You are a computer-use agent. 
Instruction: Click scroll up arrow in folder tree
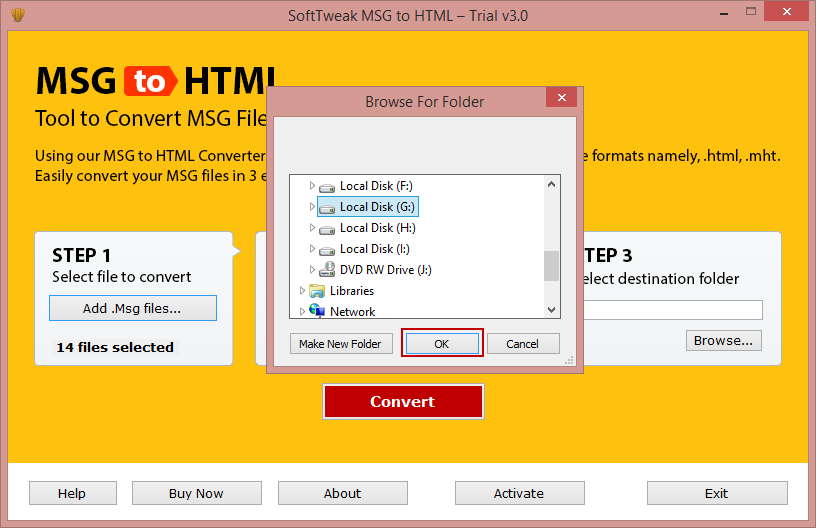[552, 184]
